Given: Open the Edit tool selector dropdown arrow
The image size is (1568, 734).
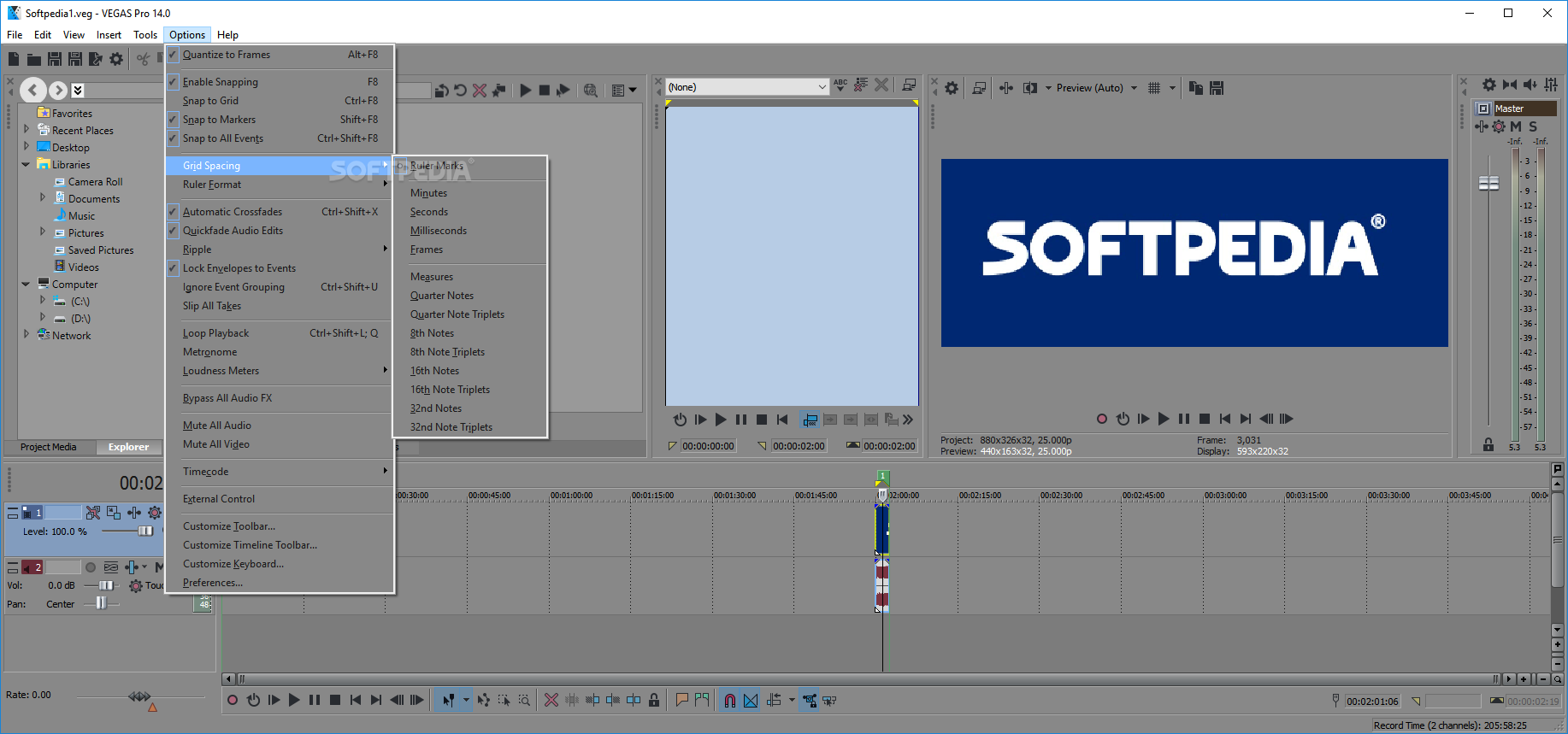Looking at the screenshot, I should coord(466,700).
